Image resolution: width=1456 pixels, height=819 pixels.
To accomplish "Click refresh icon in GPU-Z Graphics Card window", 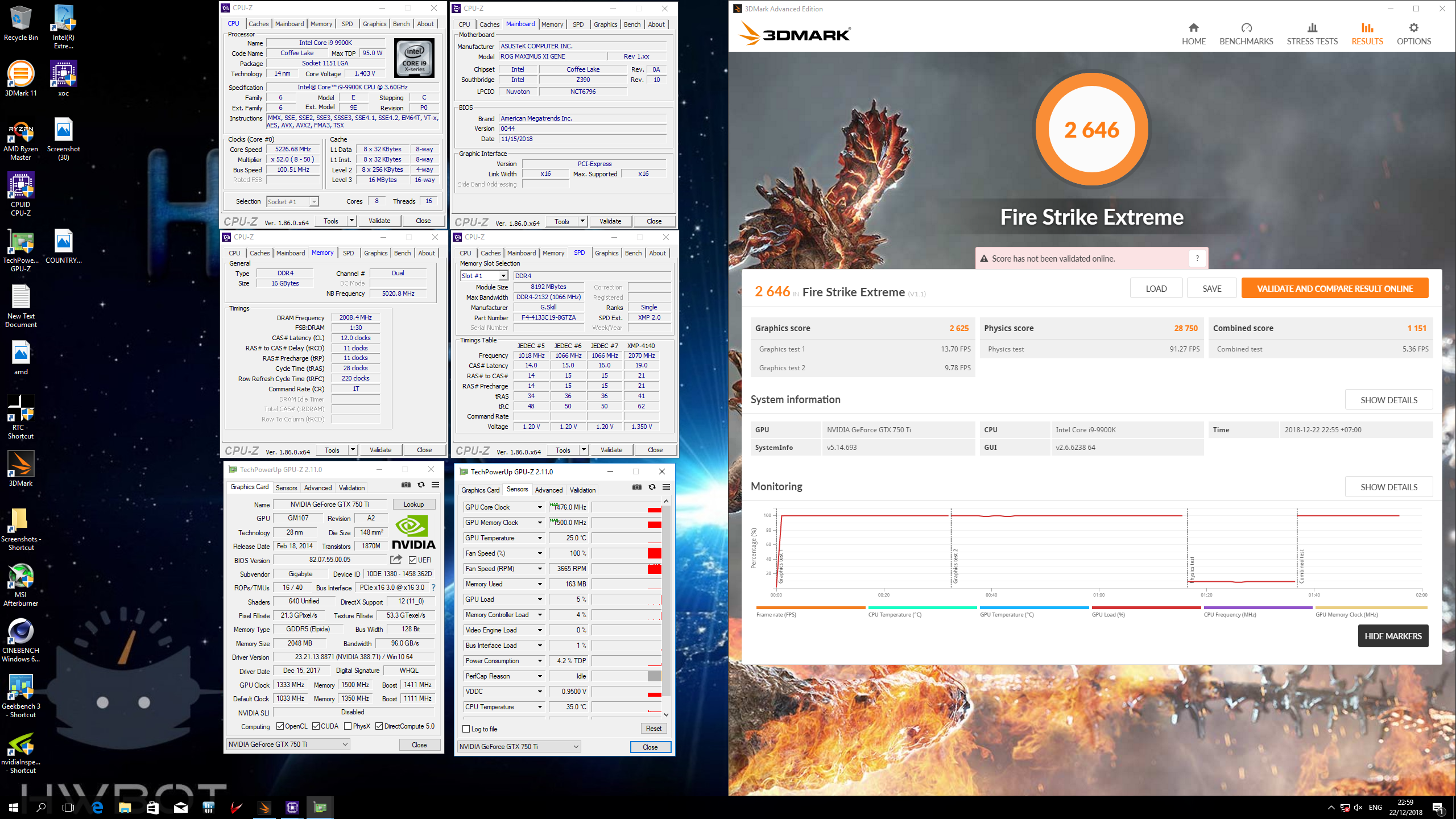I will [421, 485].
